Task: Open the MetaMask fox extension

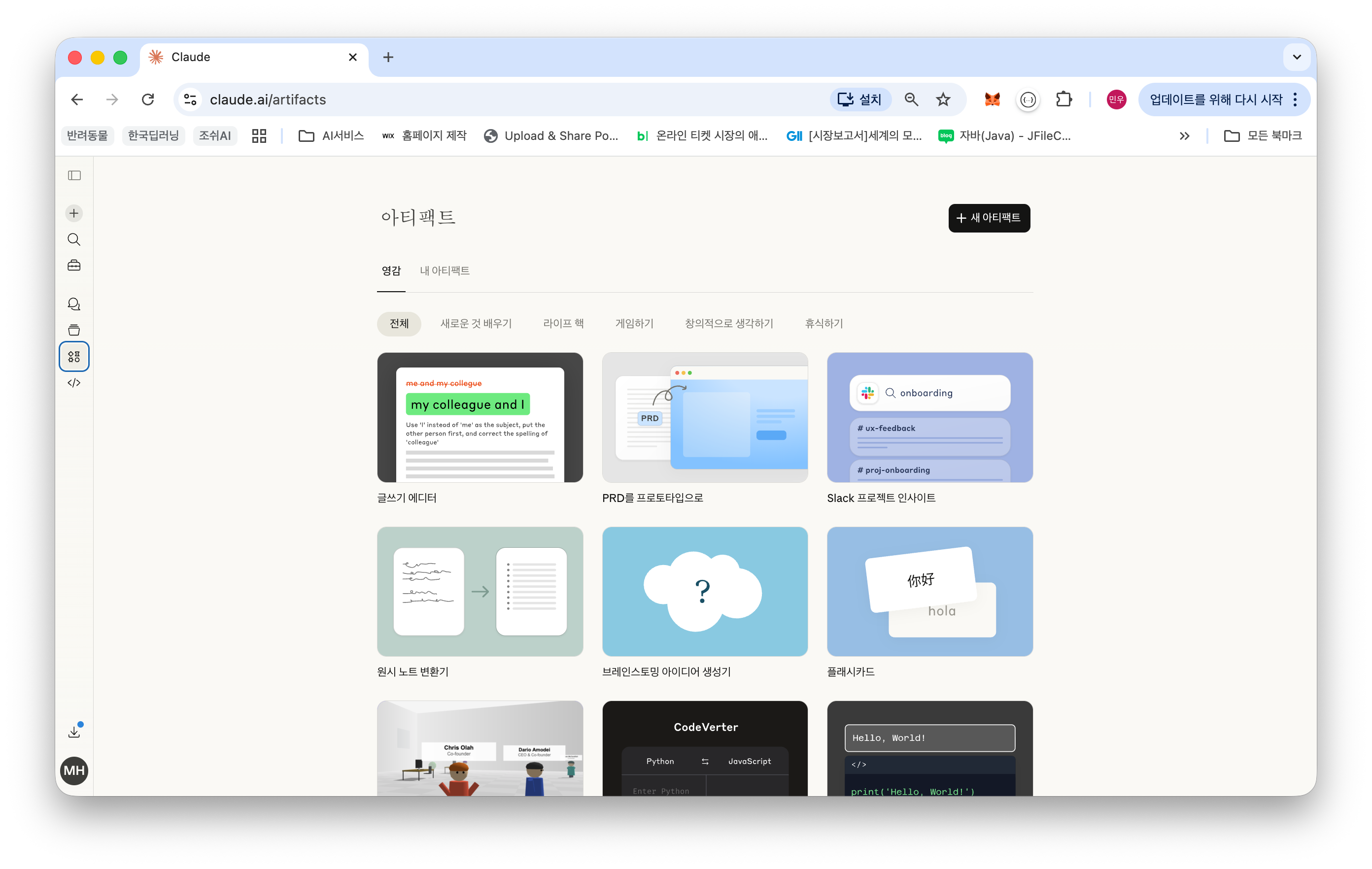Action: [x=993, y=100]
